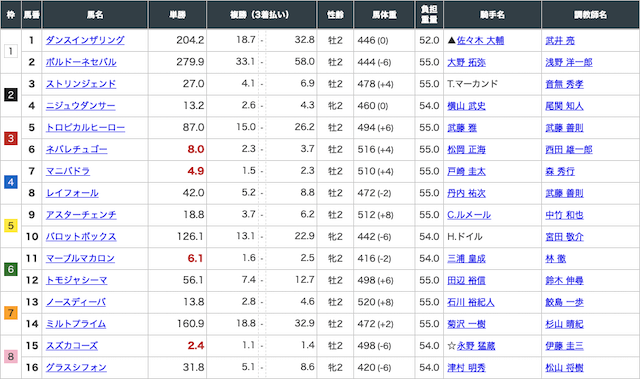Image resolution: width=640 pixels, height=379 pixels.
Task: Click the 単勝 column header
Action: 178,15
